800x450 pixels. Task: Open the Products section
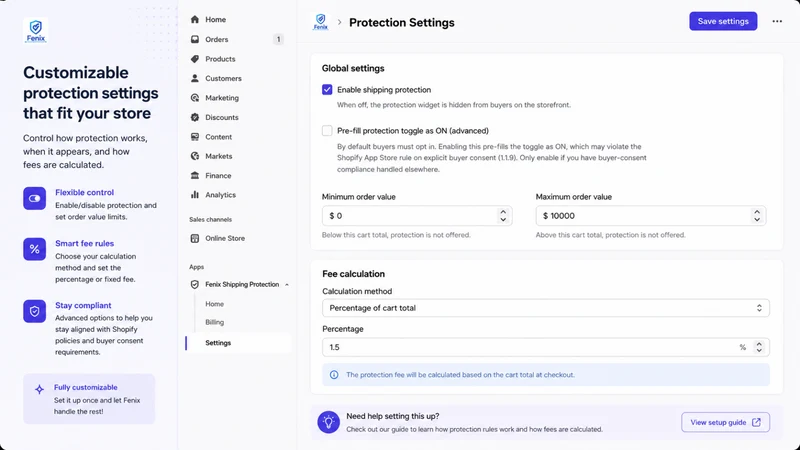(x=220, y=59)
